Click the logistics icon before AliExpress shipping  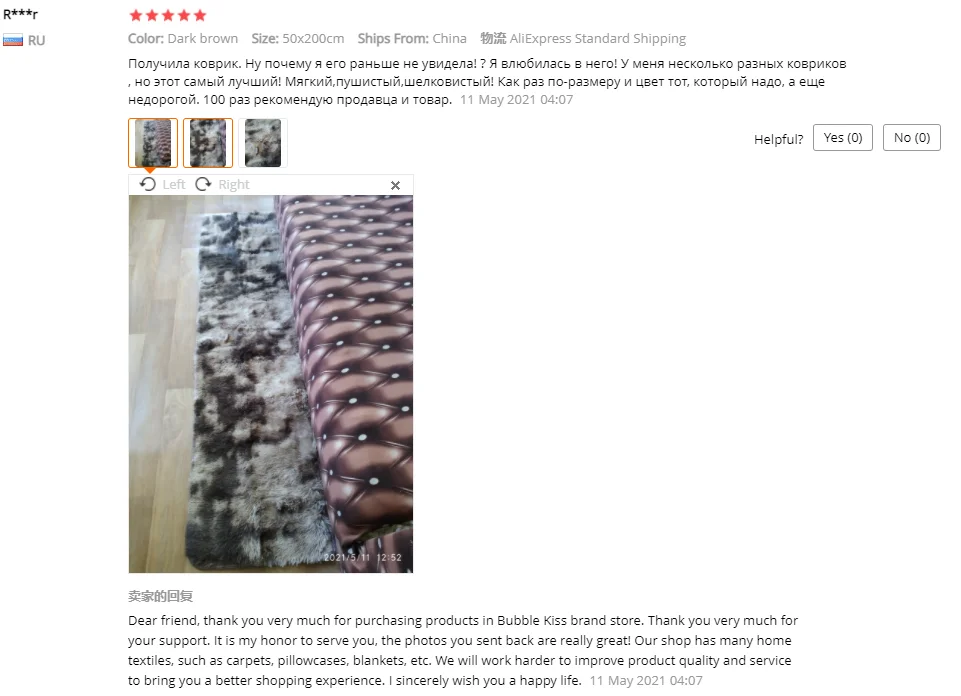493,38
